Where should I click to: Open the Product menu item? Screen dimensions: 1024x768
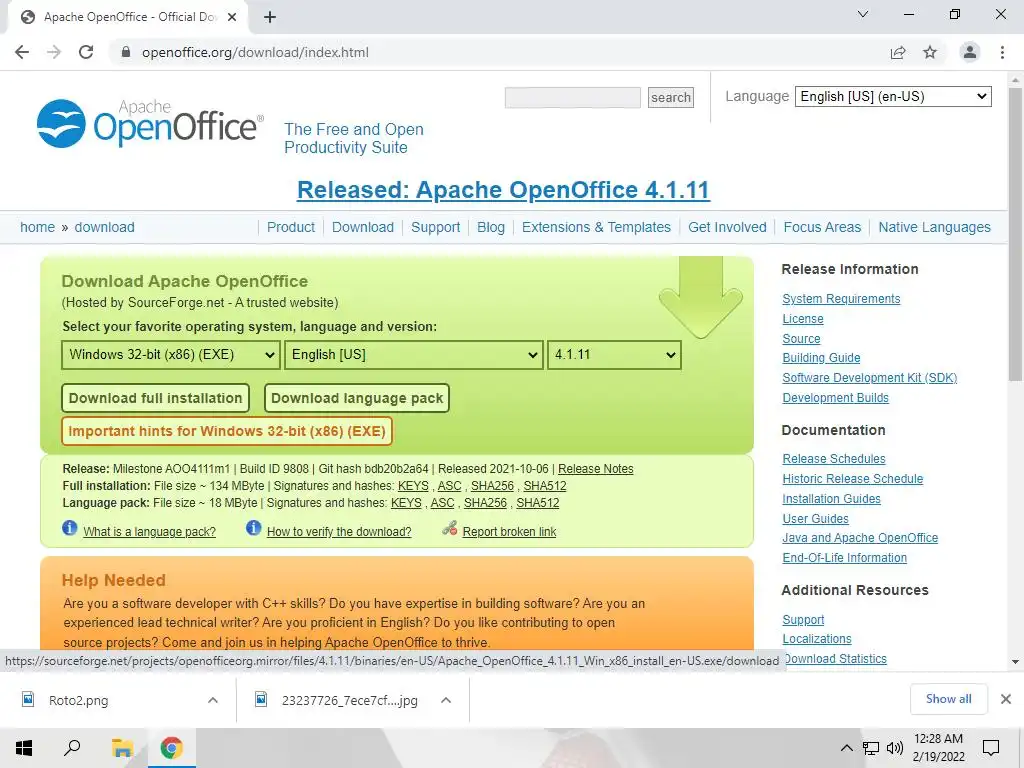click(x=291, y=227)
